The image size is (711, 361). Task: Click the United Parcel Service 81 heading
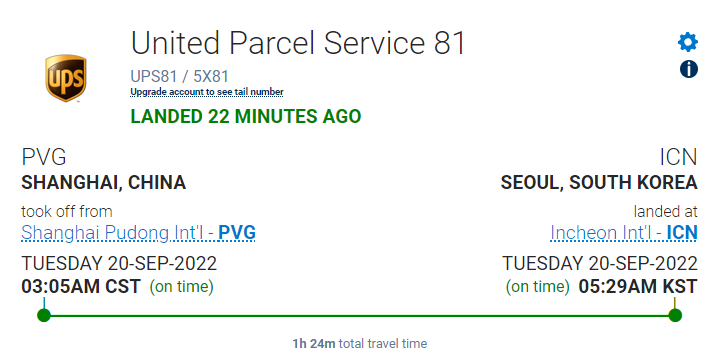click(298, 43)
